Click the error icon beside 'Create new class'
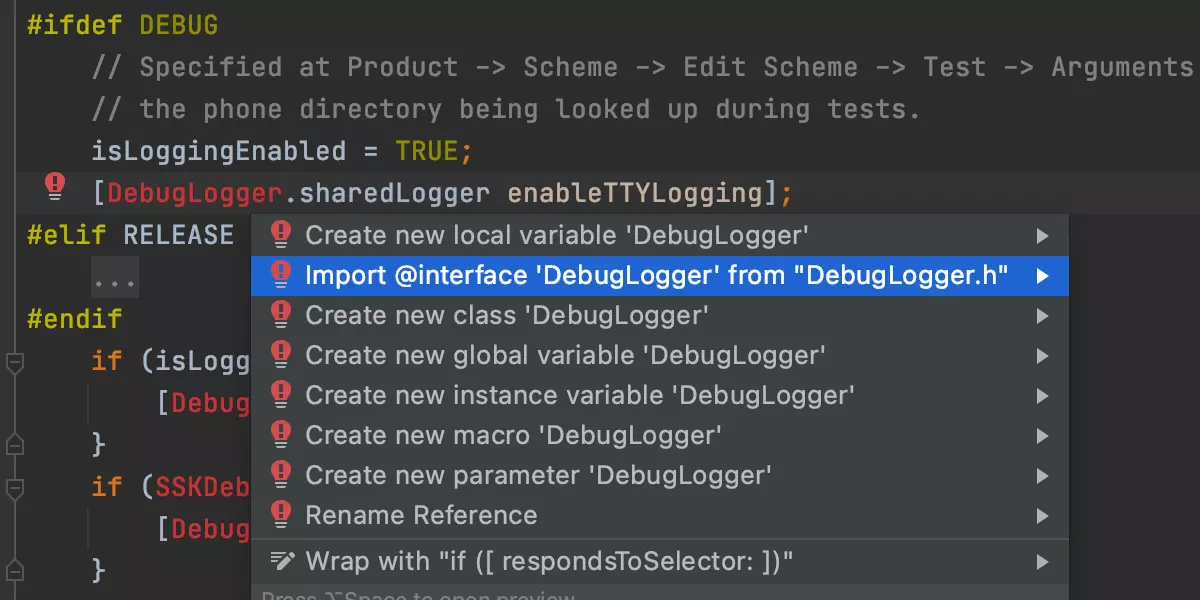This screenshot has width=1200, height=600. (281, 315)
